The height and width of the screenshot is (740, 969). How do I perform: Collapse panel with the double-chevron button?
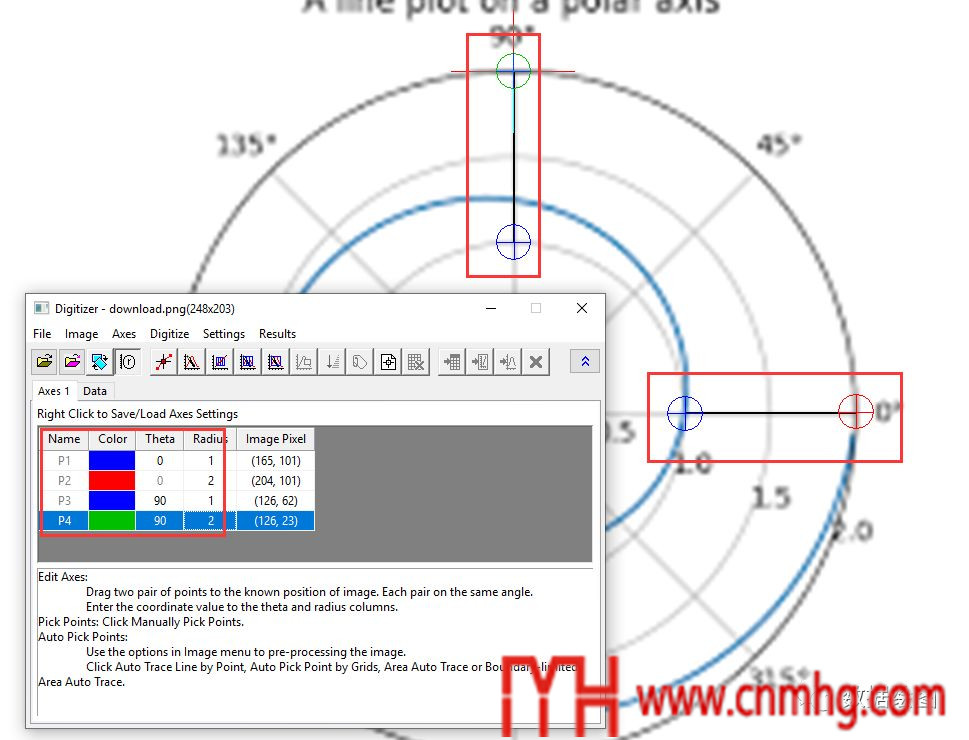(x=585, y=362)
